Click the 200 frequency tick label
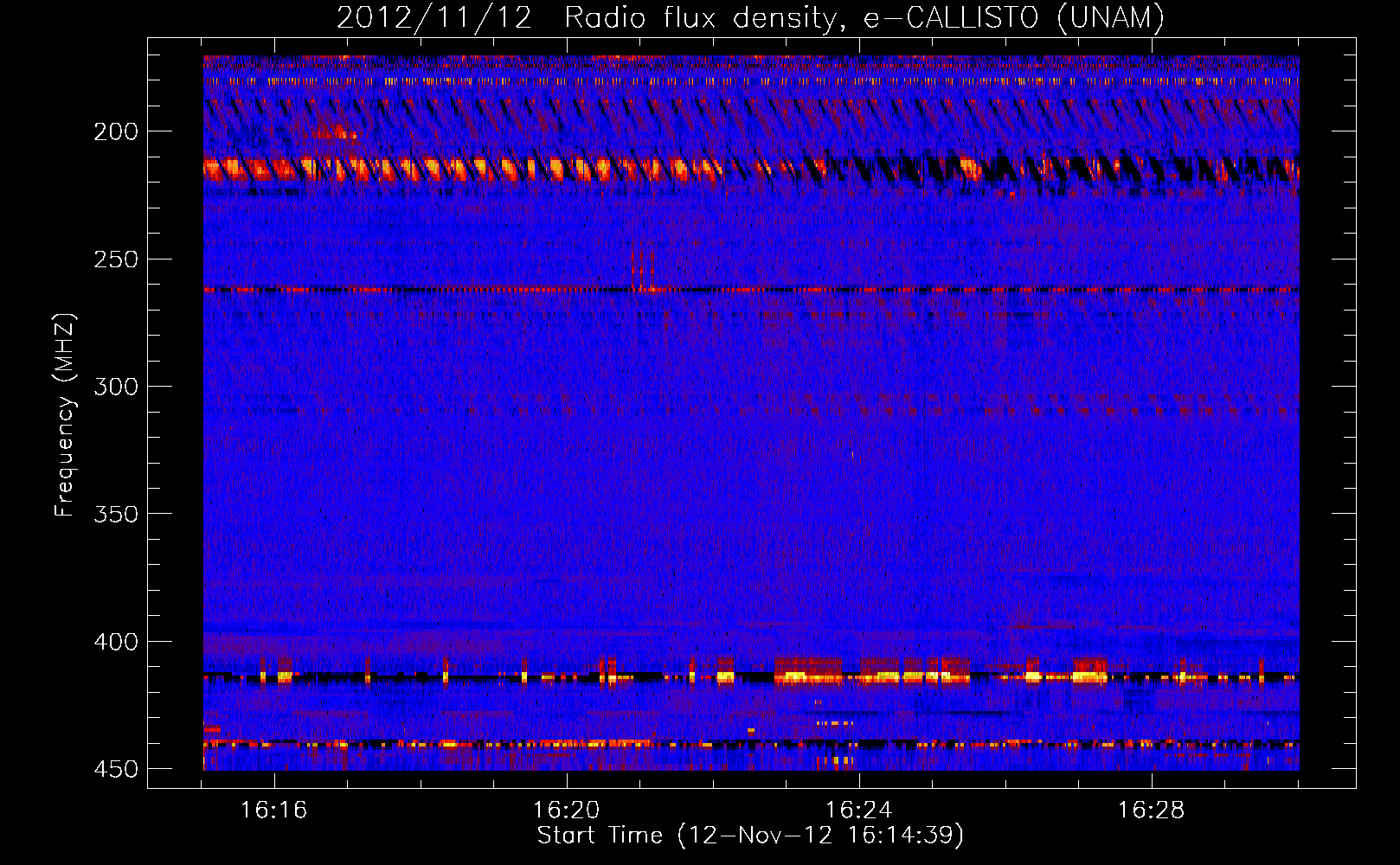Screen dimensions: 1400x865 (116, 131)
